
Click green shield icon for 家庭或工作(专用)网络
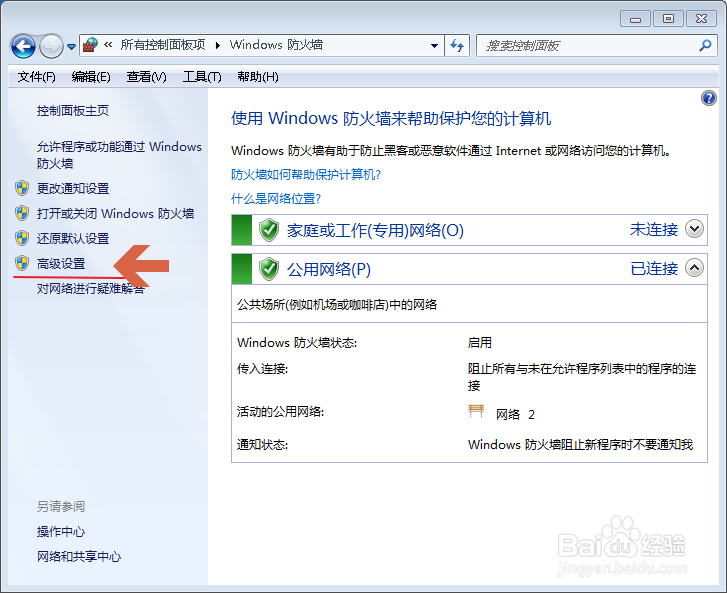point(269,230)
